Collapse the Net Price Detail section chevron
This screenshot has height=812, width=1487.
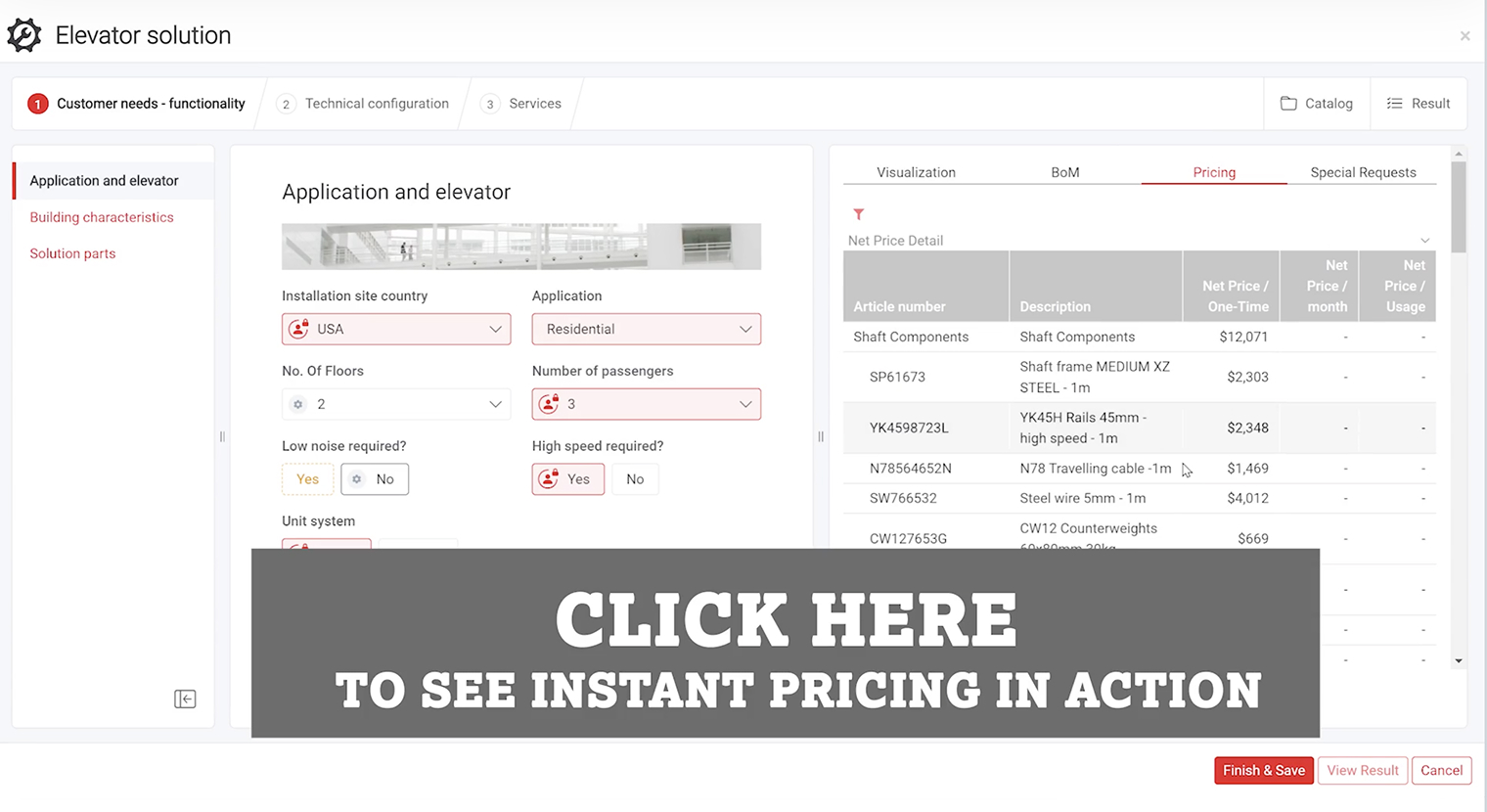[x=1425, y=240]
